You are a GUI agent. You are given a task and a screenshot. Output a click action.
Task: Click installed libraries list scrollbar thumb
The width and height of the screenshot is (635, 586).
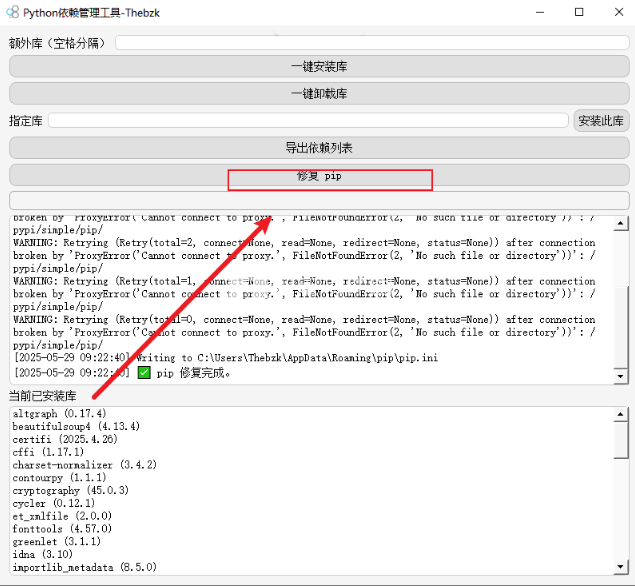click(621, 440)
